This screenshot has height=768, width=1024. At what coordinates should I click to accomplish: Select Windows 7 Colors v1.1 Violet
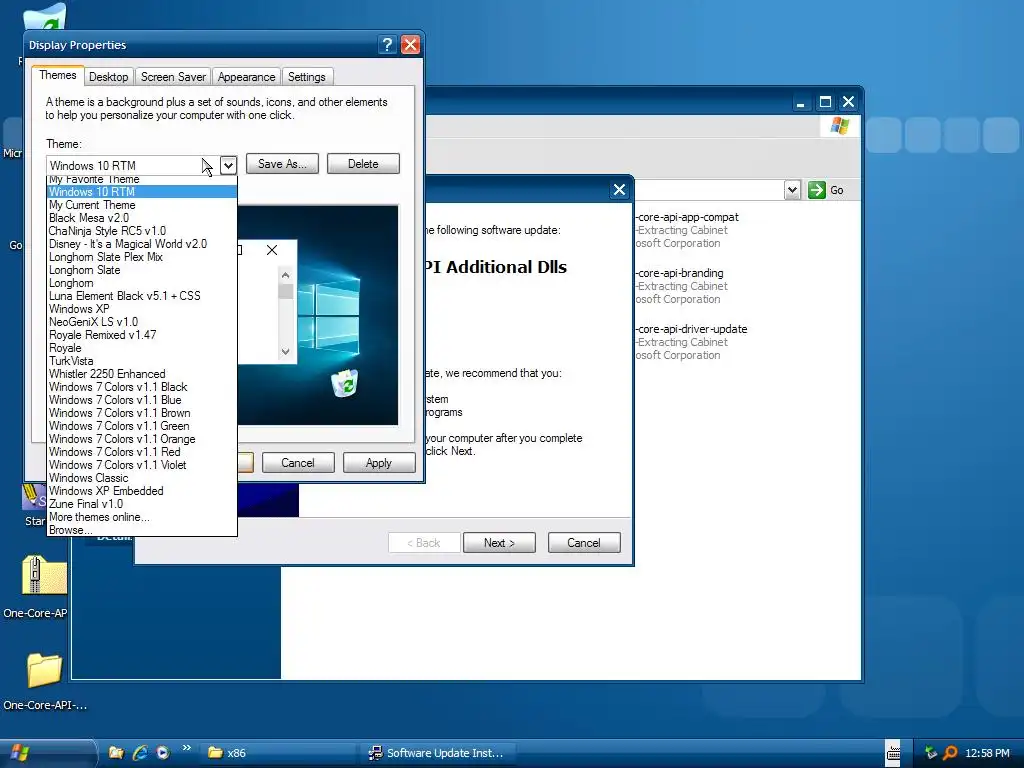coord(142,465)
